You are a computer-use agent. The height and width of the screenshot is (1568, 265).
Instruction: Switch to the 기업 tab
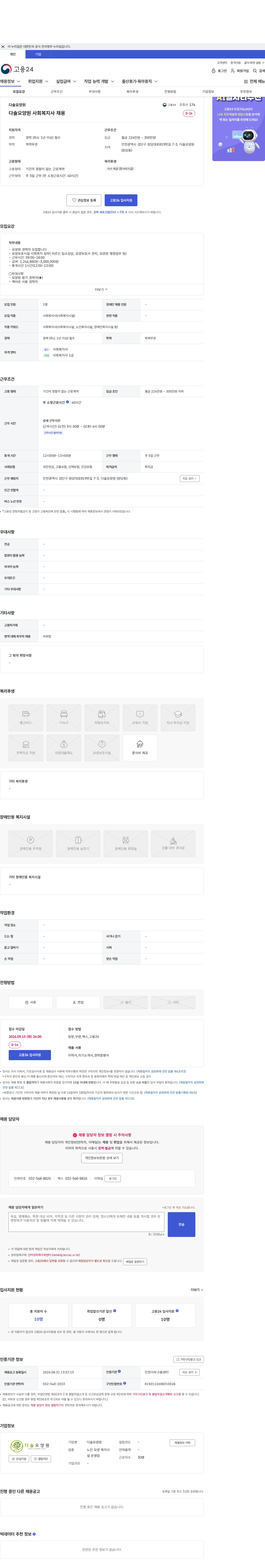(x=38, y=54)
